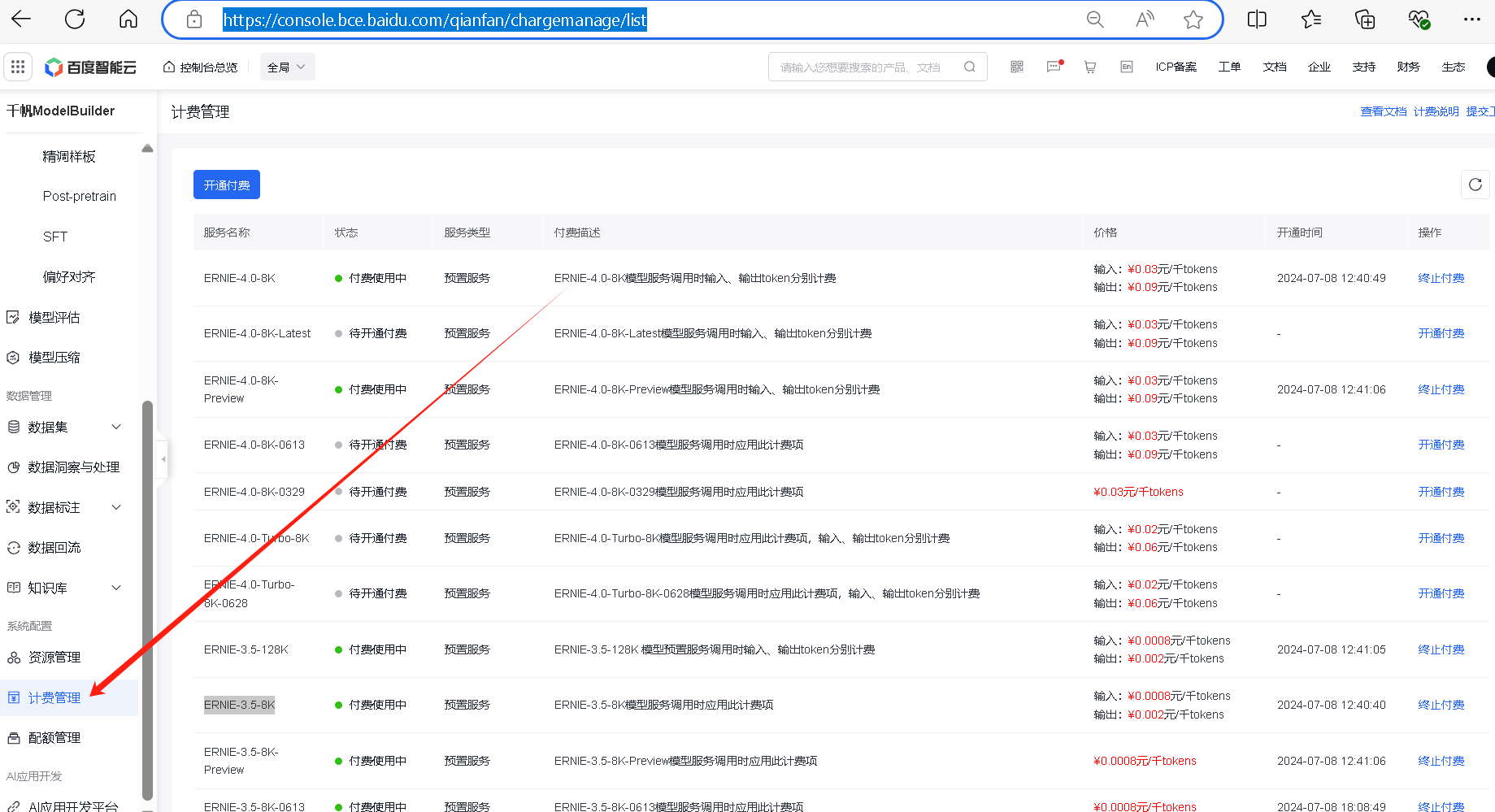The width and height of the screenshot is (1495, 812).
Task: Click the sidebar scroll-up arrow
Action: [x=147, y=148]
